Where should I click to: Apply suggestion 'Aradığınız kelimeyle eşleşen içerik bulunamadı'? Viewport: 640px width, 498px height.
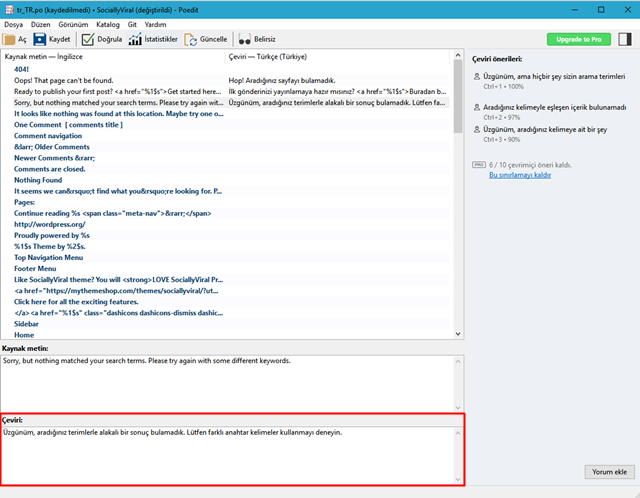(x=554, y=107)
